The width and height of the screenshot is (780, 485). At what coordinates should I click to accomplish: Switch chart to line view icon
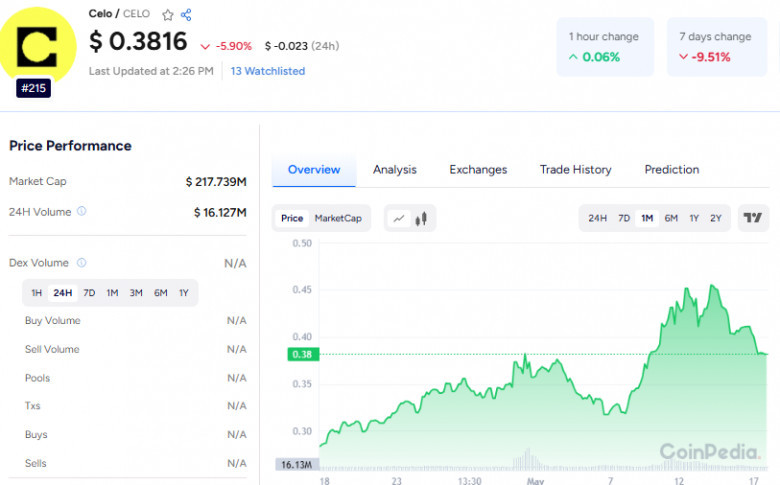tap(399, 218)
